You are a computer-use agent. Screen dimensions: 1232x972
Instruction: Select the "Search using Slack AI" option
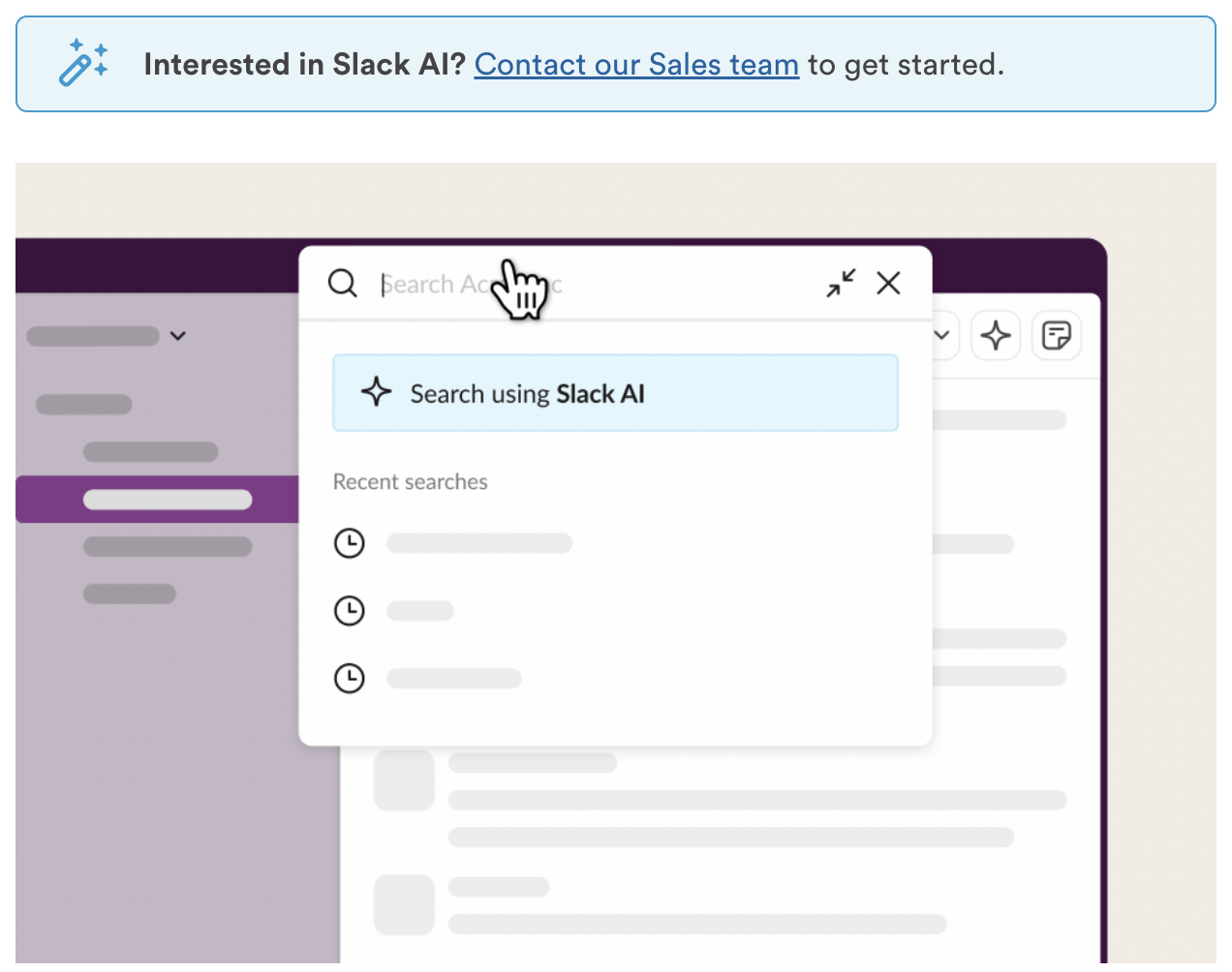pos(615,393)
